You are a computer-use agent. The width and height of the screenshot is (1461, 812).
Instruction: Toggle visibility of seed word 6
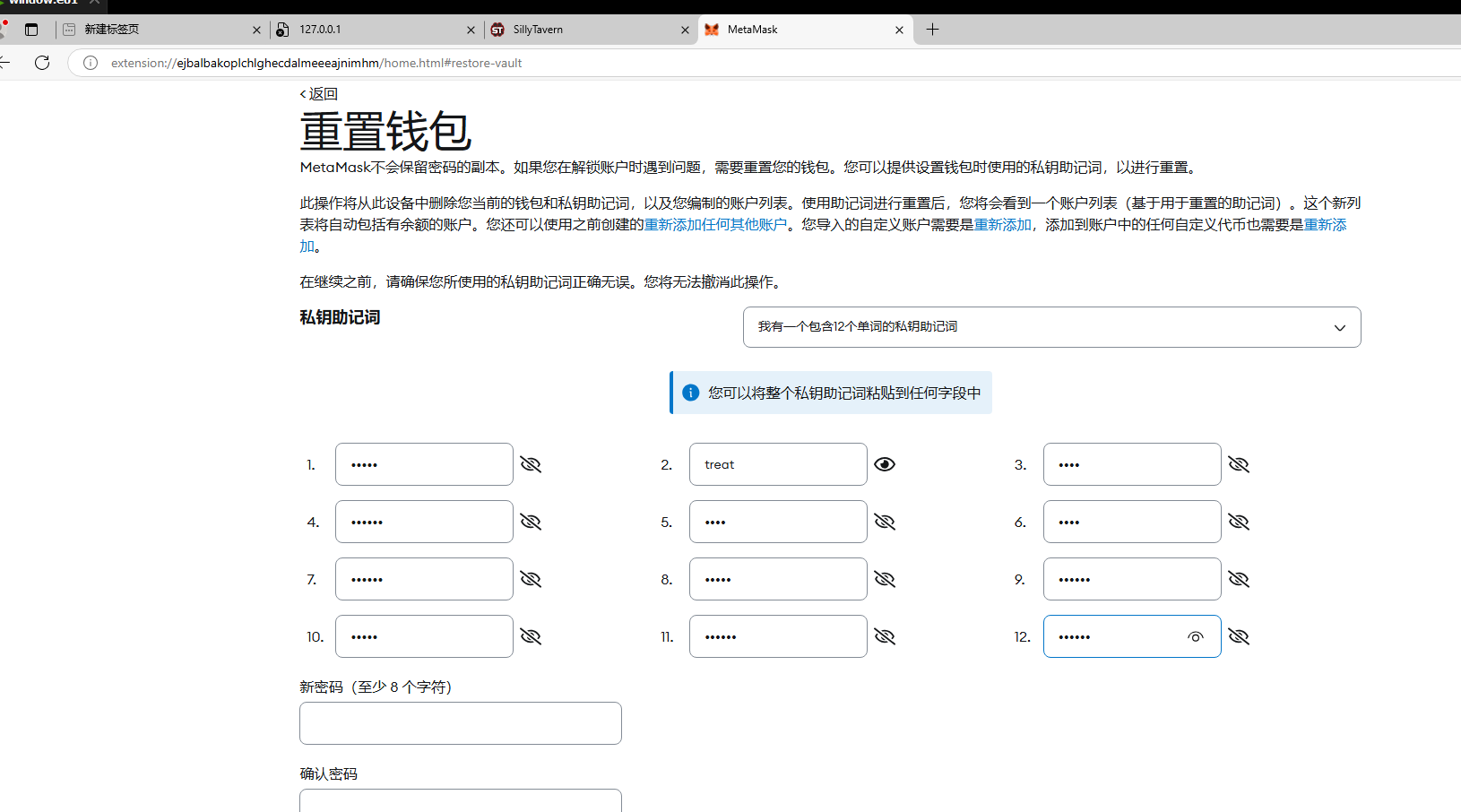(1239, 522)
